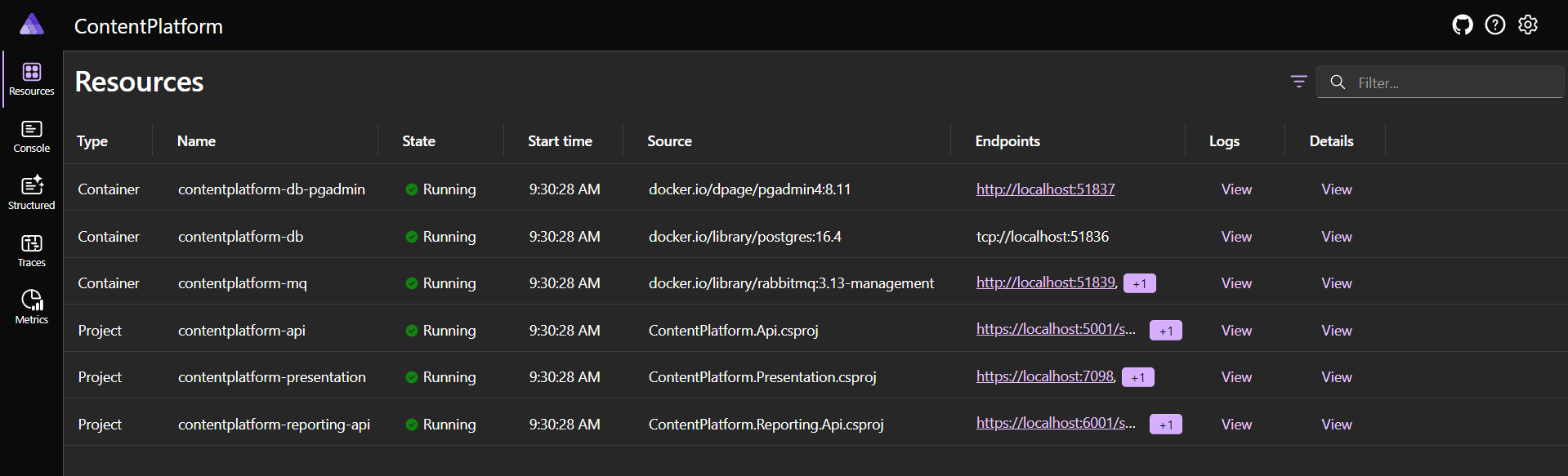View details for contentplatform-presentation

pos(1337,377)
